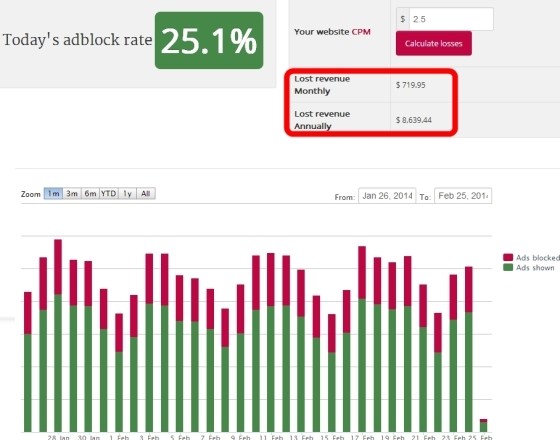Image resolution: width=560 pixels, height=440 pixels.
Task: Select the YTD zoom range
Action: tap(109, 194)
